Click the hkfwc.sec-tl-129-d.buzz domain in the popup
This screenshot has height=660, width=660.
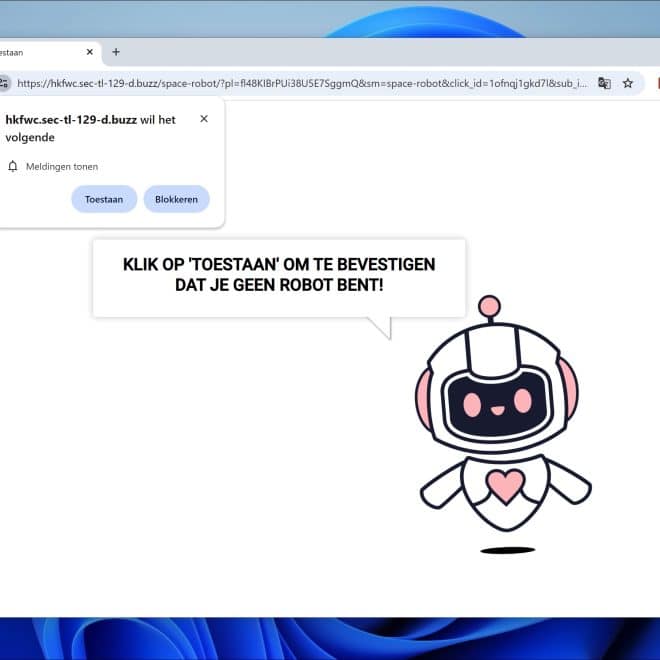click(71, 120)
